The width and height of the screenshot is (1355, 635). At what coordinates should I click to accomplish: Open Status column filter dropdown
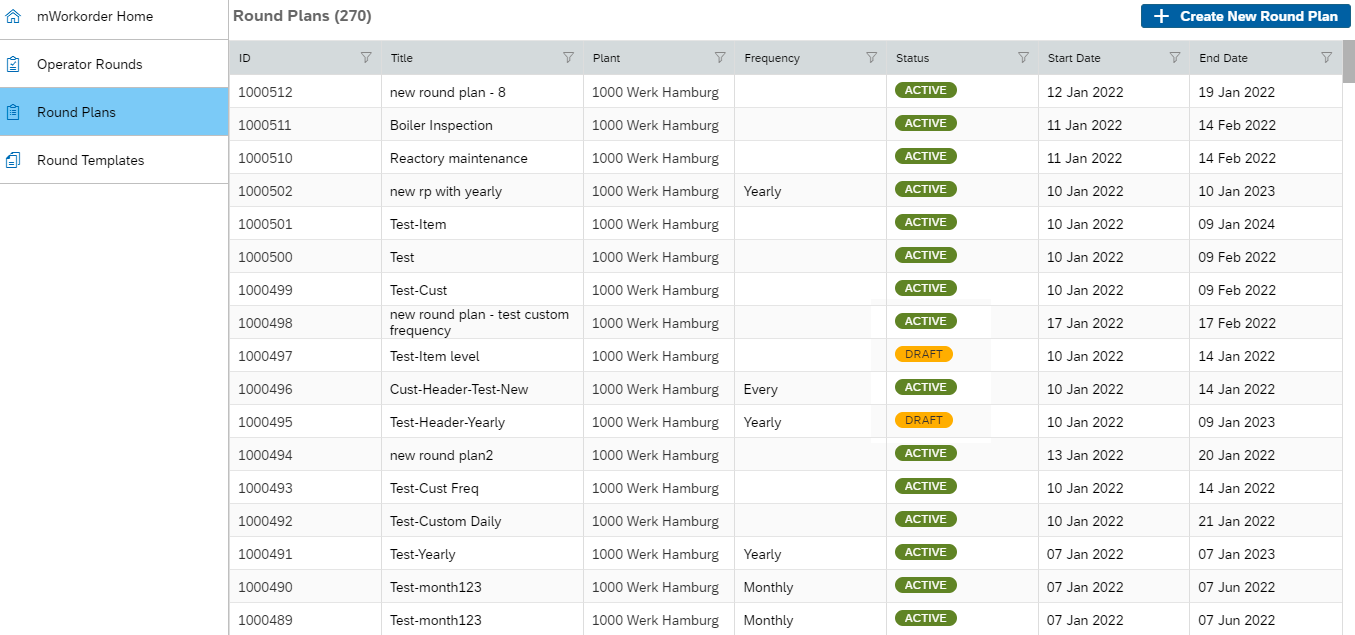coord(1023,58)
